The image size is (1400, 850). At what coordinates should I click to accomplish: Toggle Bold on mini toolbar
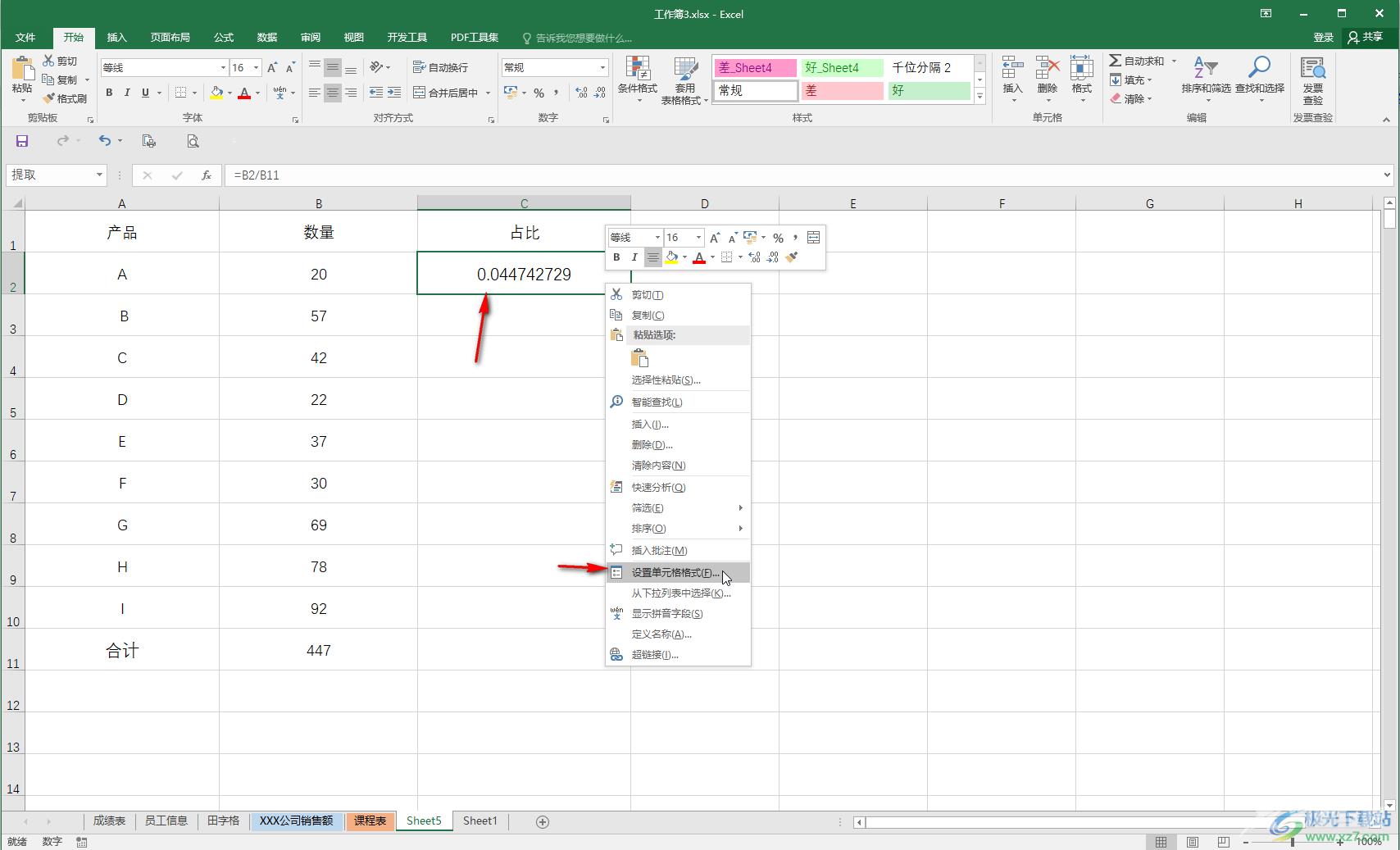[x=616, y=257]
